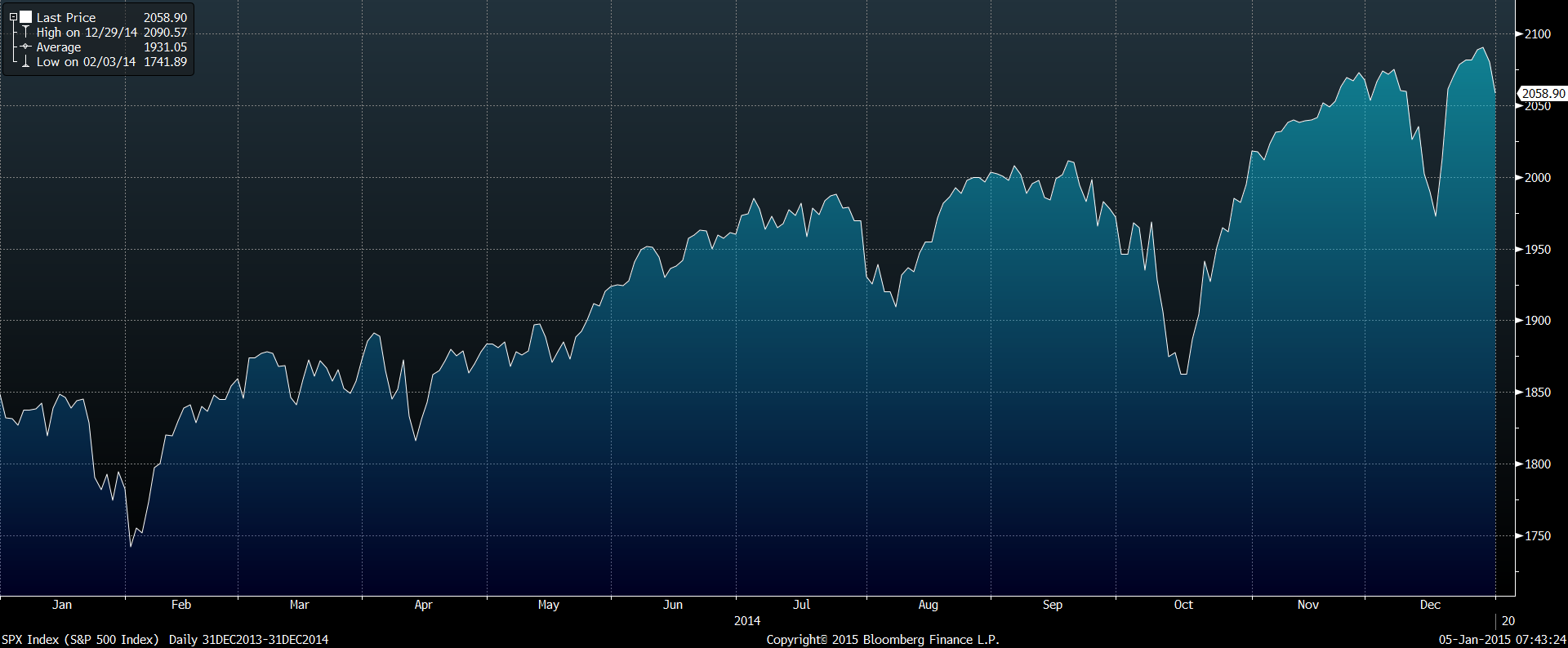Click the 1741.89 low value in legend
The image size is (1568, 648).
(x=165, y=62)
